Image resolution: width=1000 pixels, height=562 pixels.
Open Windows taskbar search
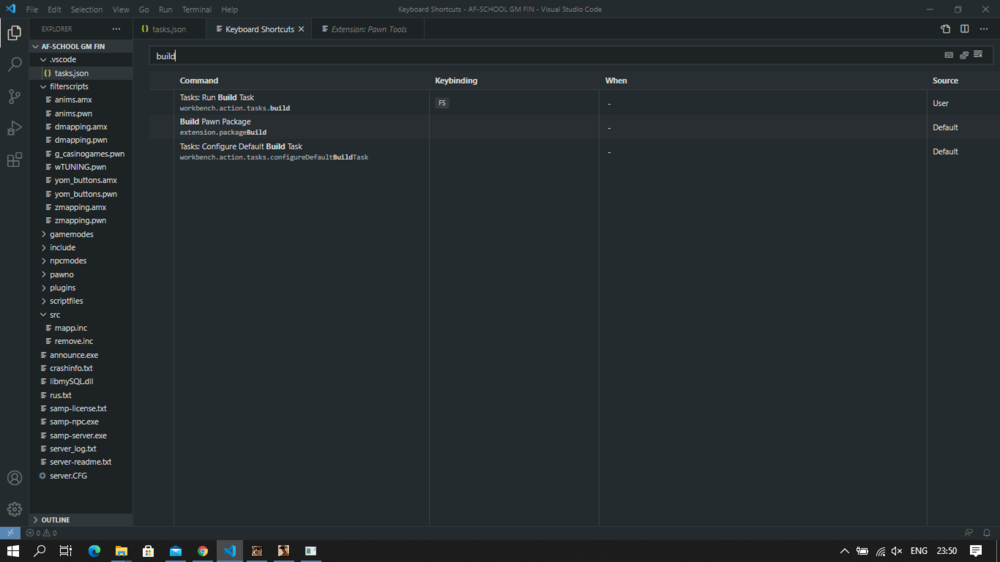coord(40,551)
